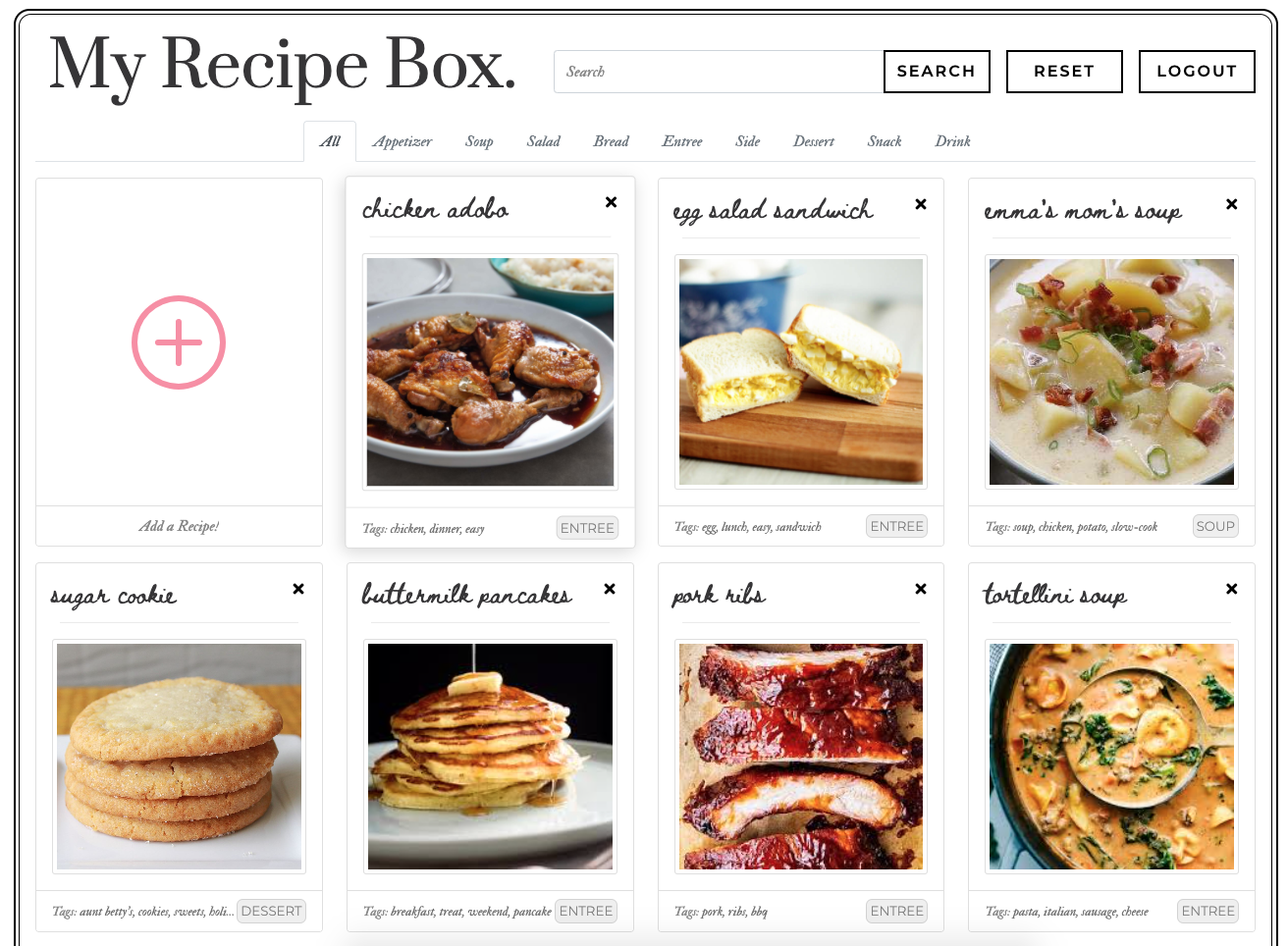Delete buttermilk pancakes using the X icon
The image size is (1288, 946).
click(x=610, y=589)
